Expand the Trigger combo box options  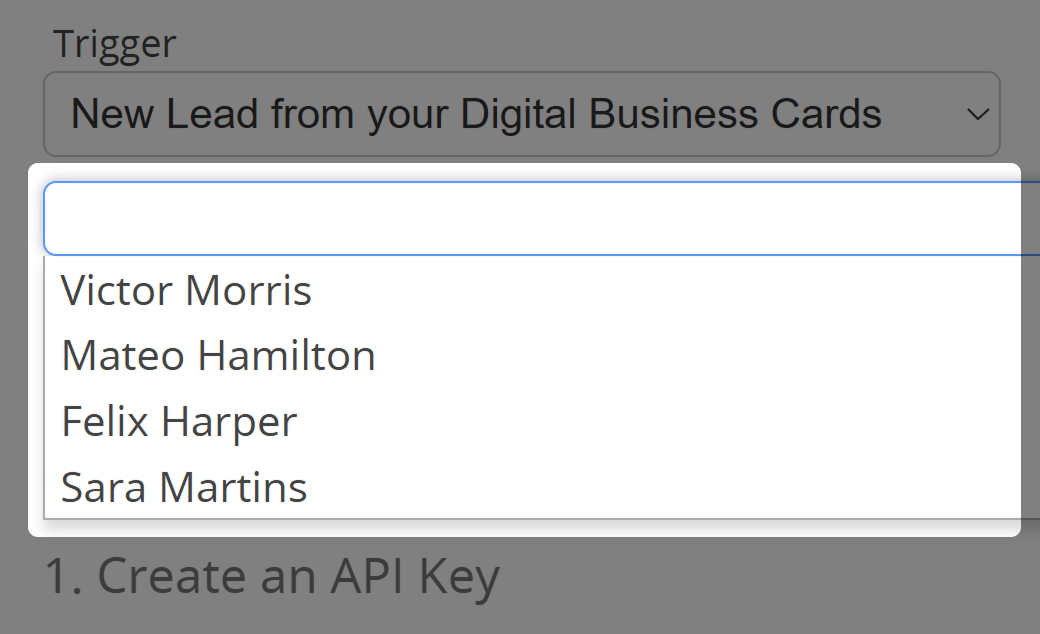520,114
